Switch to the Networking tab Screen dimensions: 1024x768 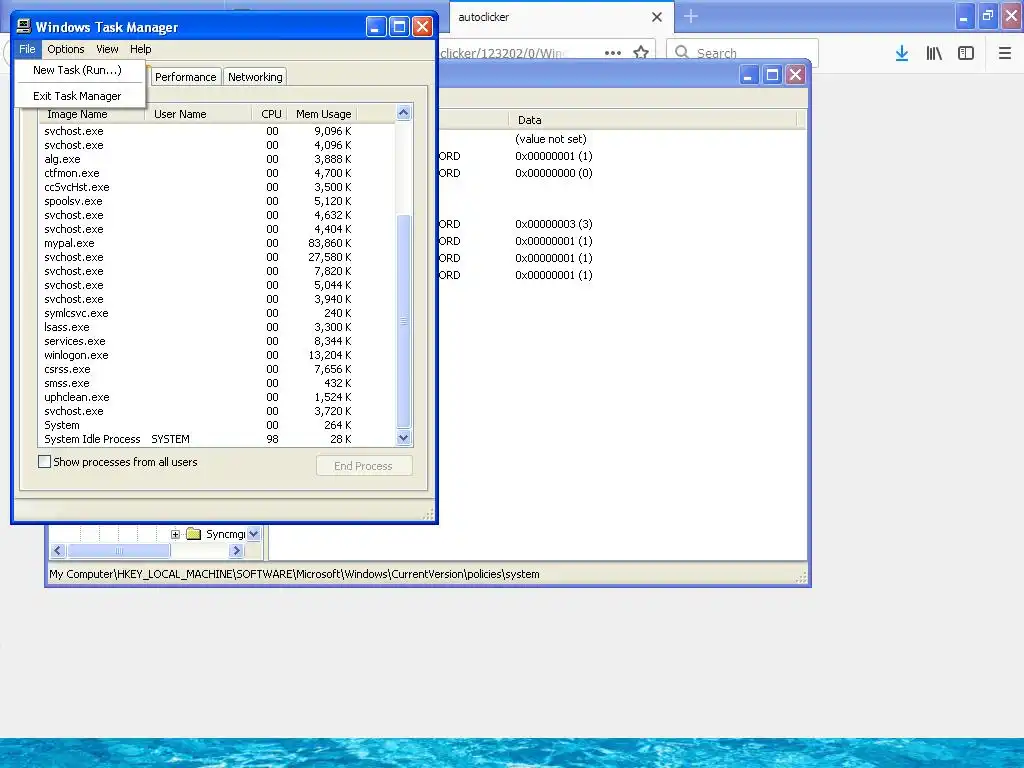pyautogui.click(x=255, y=77)
